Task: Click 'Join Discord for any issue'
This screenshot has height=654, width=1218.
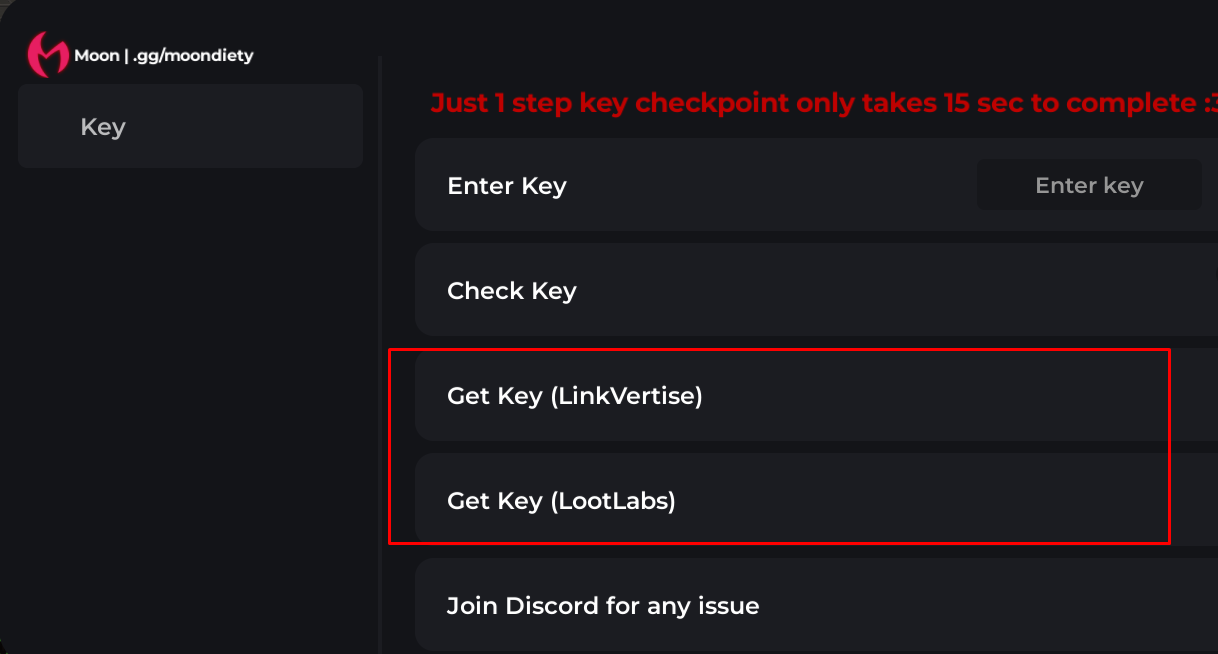Action: click(x=603, y=606)
